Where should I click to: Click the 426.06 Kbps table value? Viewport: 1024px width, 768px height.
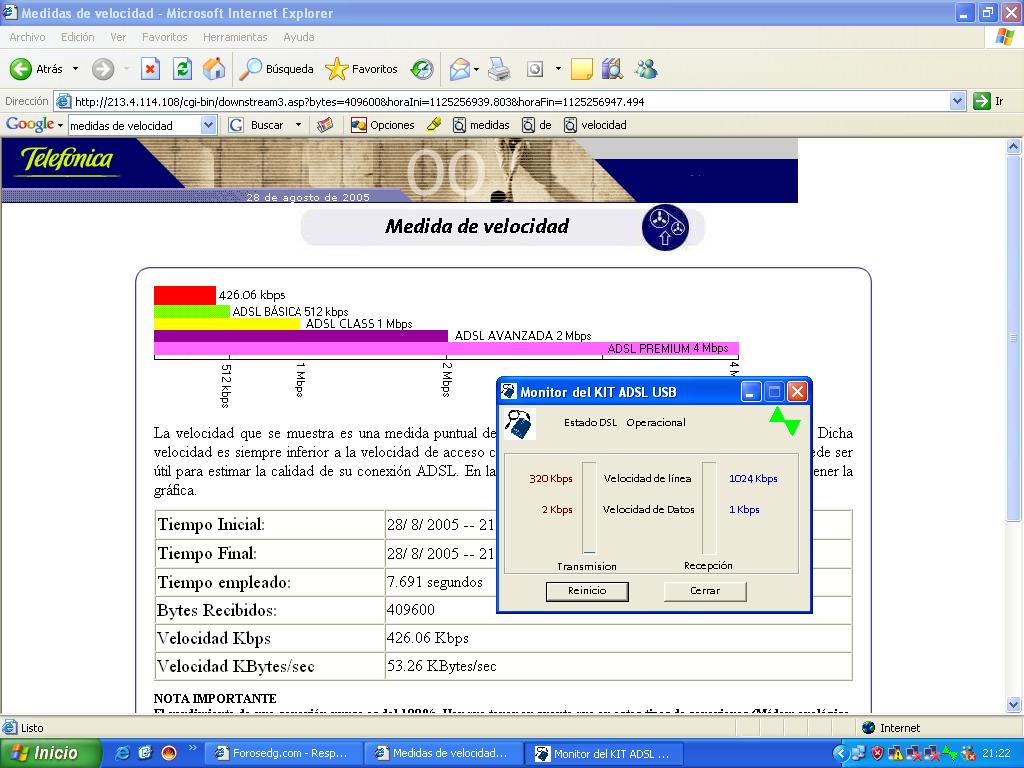(x=428, y=638)
